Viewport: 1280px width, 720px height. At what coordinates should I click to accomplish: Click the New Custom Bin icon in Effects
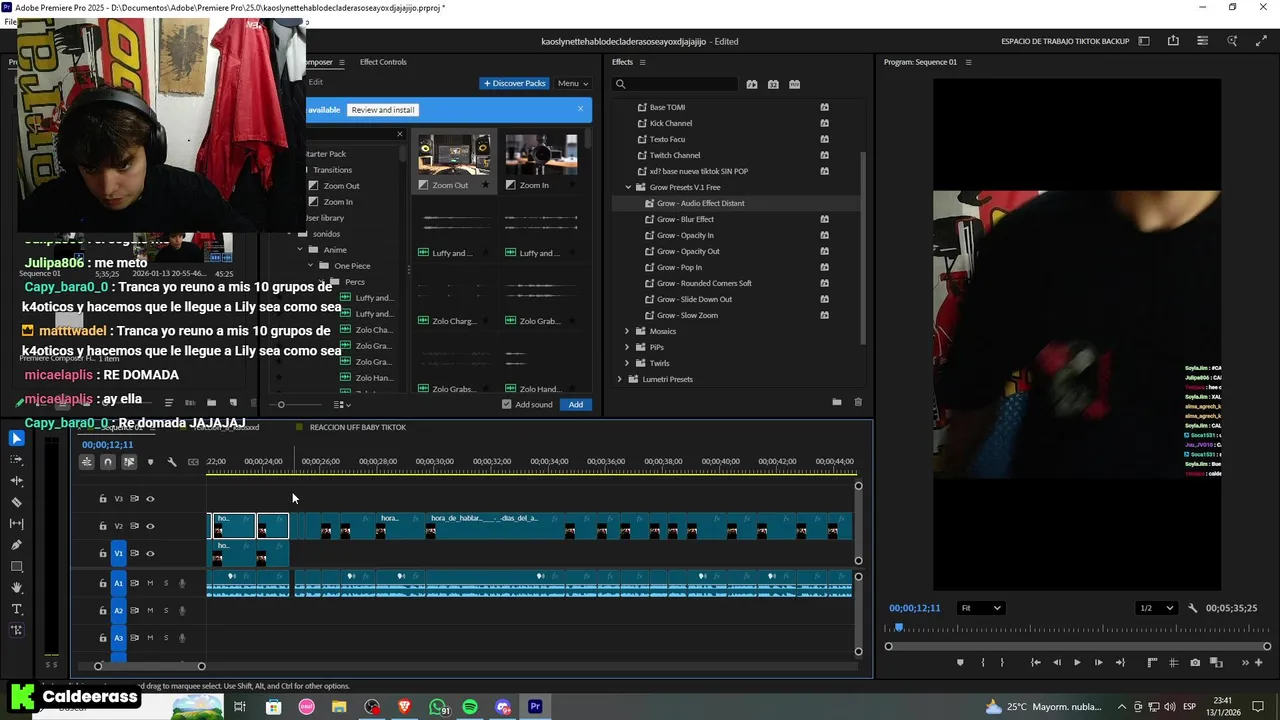click(836, 402)
